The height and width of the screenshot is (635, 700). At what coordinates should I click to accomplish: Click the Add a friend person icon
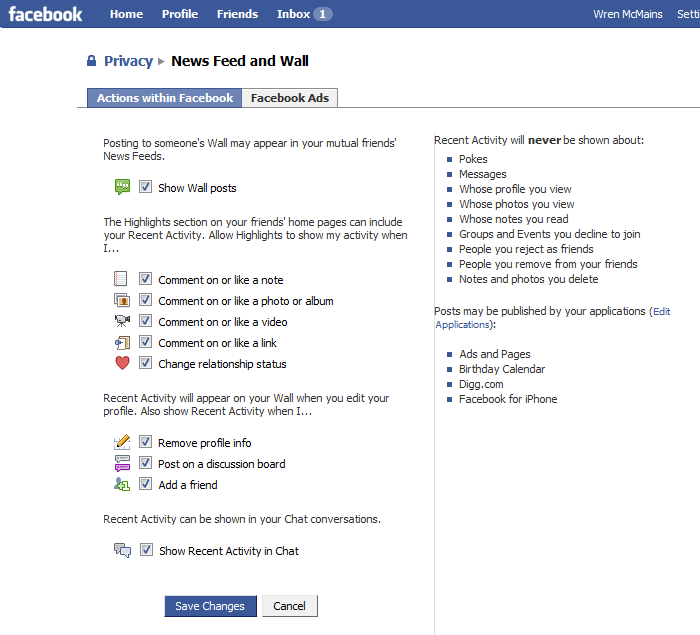(122, 484)
